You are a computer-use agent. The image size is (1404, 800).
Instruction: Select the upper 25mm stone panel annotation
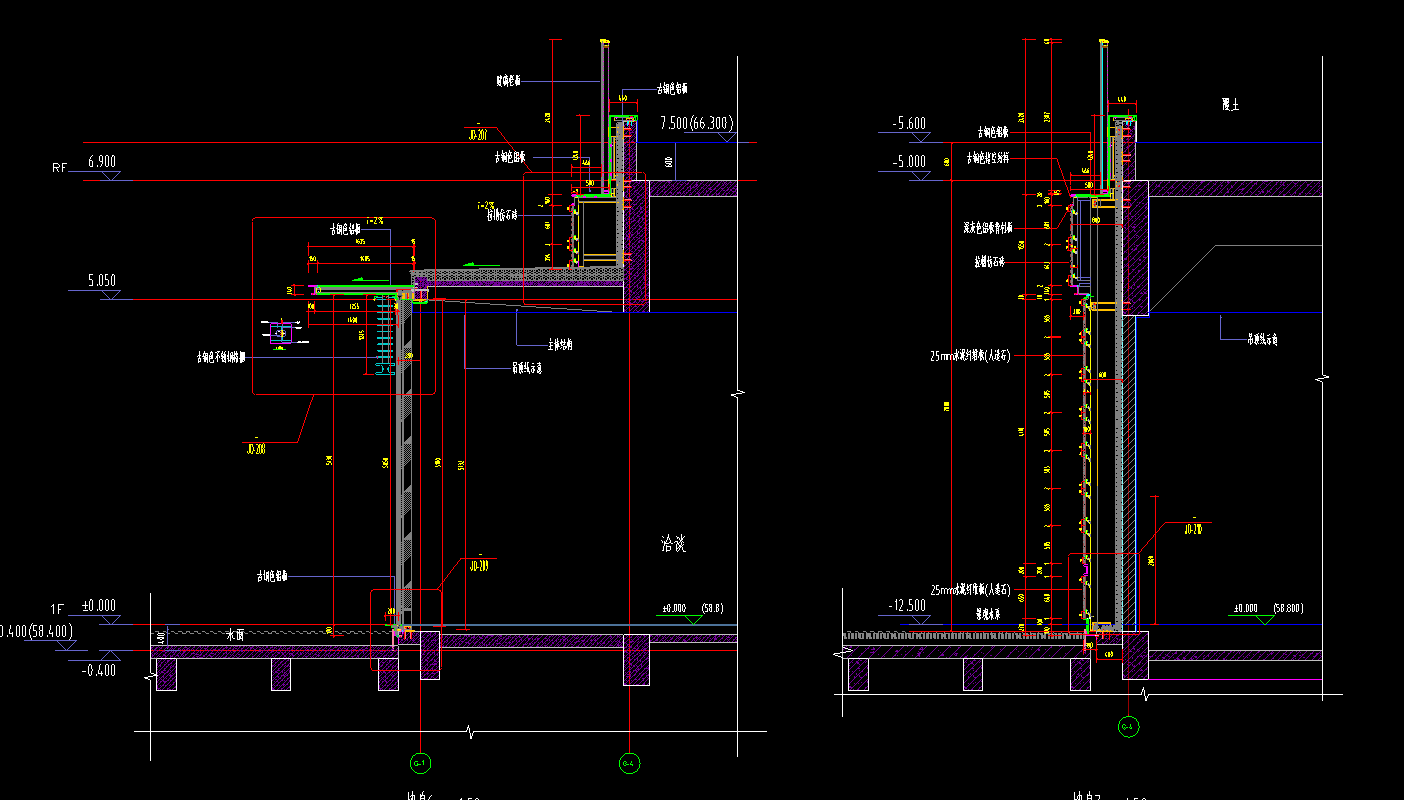[970, 355]
